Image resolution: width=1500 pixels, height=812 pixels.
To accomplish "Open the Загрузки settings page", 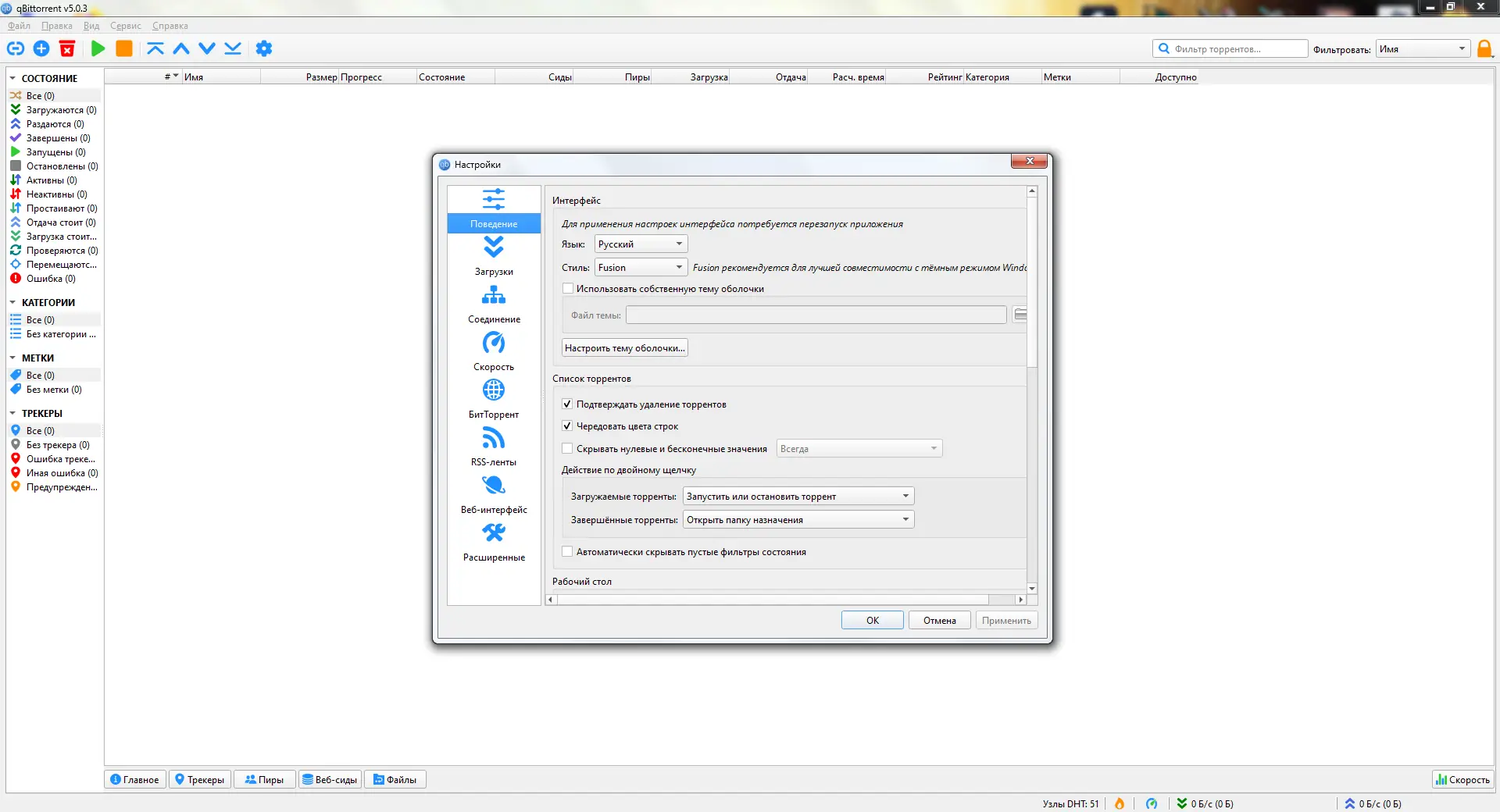I will 494,258.
